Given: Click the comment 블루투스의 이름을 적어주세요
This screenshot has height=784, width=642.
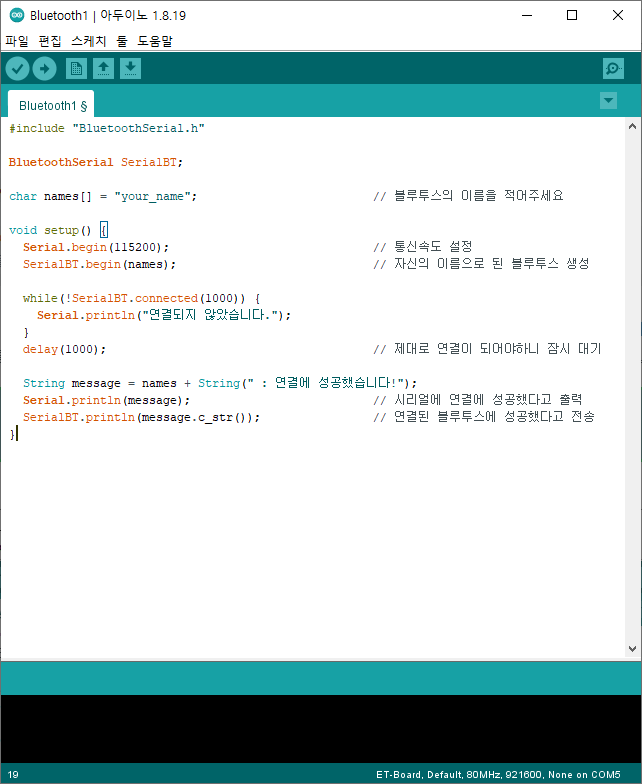Looking at the screenshot, I should click(x=468, y=196).
